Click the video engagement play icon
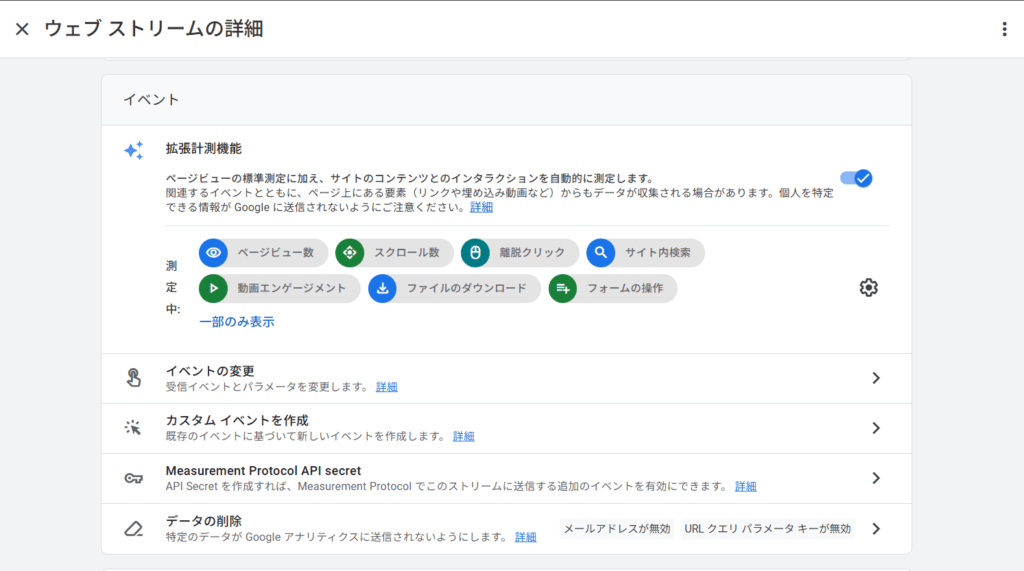The width and height of the screenshot is (1024, 571). click(x=213, y=289)
